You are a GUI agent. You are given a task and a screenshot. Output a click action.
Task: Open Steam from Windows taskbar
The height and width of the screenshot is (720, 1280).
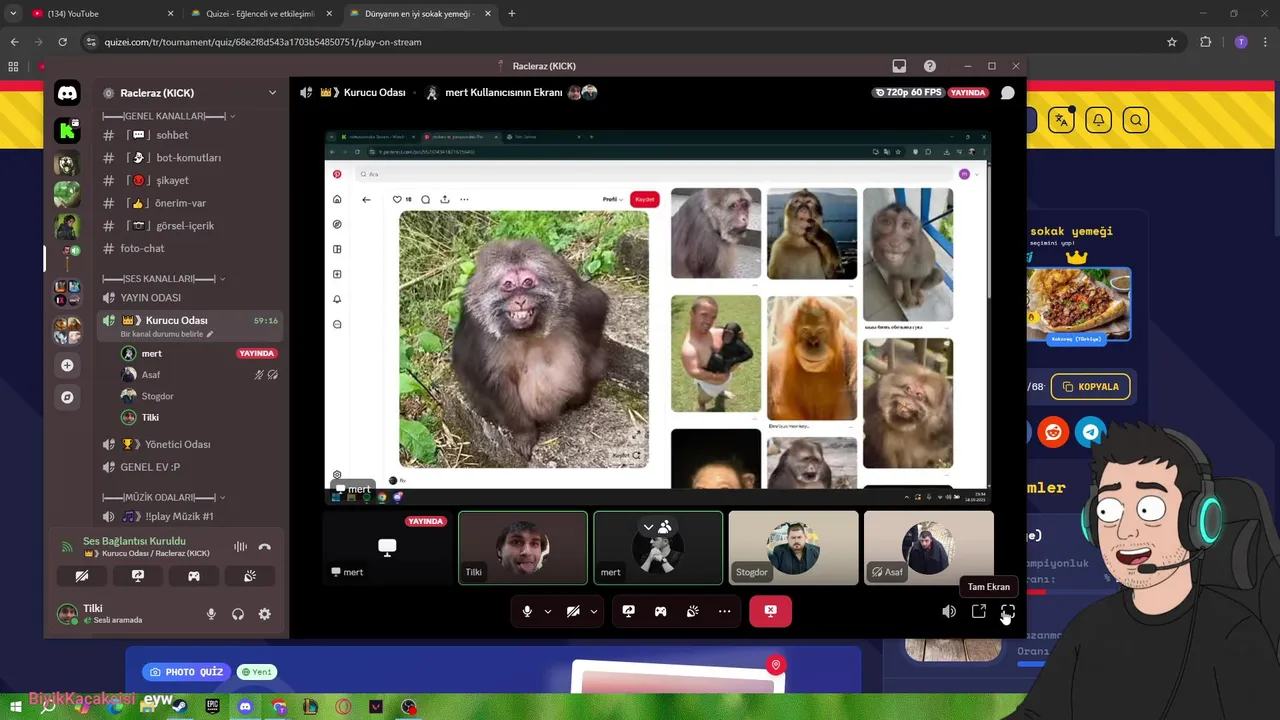coord(180,706)
